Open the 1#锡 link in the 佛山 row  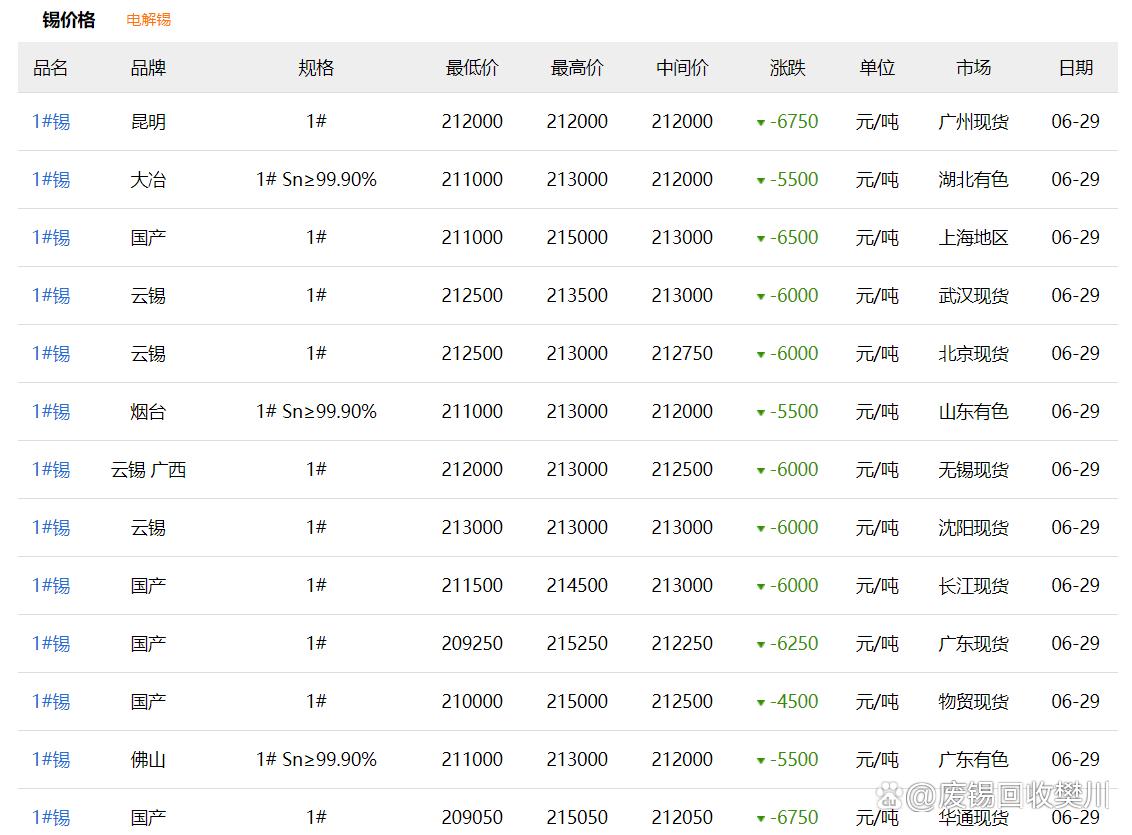tap(51, 759)
